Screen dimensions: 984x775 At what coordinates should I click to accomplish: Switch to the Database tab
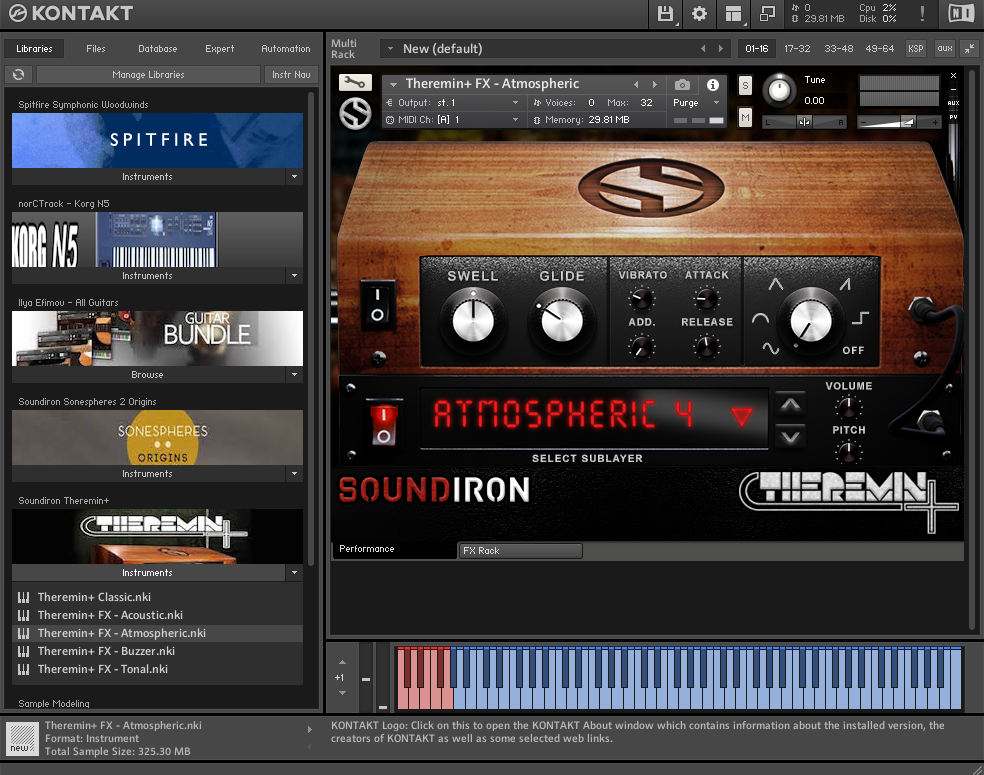158,48
